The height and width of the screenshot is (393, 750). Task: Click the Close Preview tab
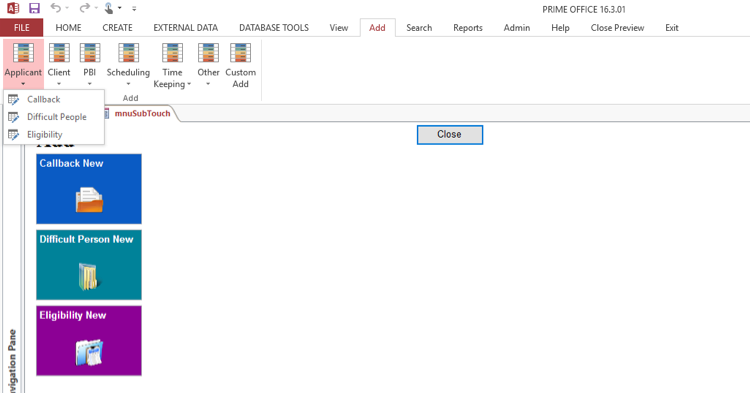point(617,28)
